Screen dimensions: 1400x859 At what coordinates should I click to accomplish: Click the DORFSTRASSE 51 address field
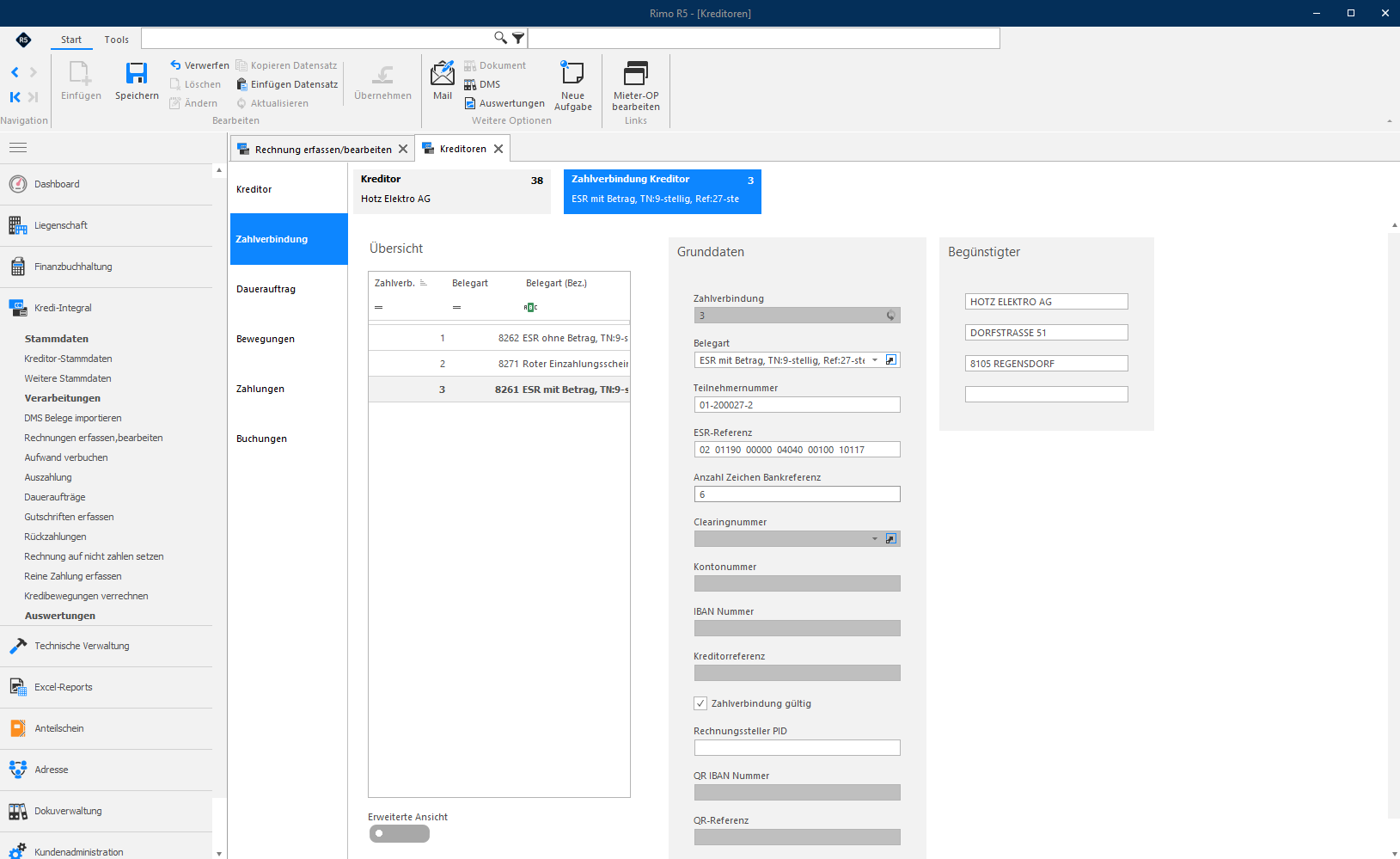coord(1046,333)
